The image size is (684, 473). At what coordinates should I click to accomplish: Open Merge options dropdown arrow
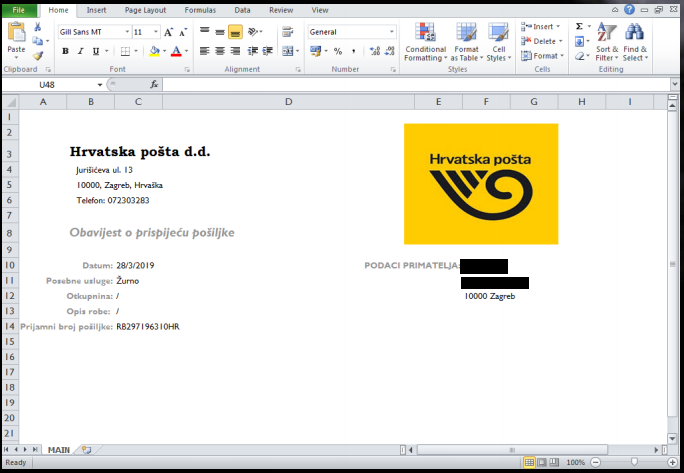coord(298,51)
